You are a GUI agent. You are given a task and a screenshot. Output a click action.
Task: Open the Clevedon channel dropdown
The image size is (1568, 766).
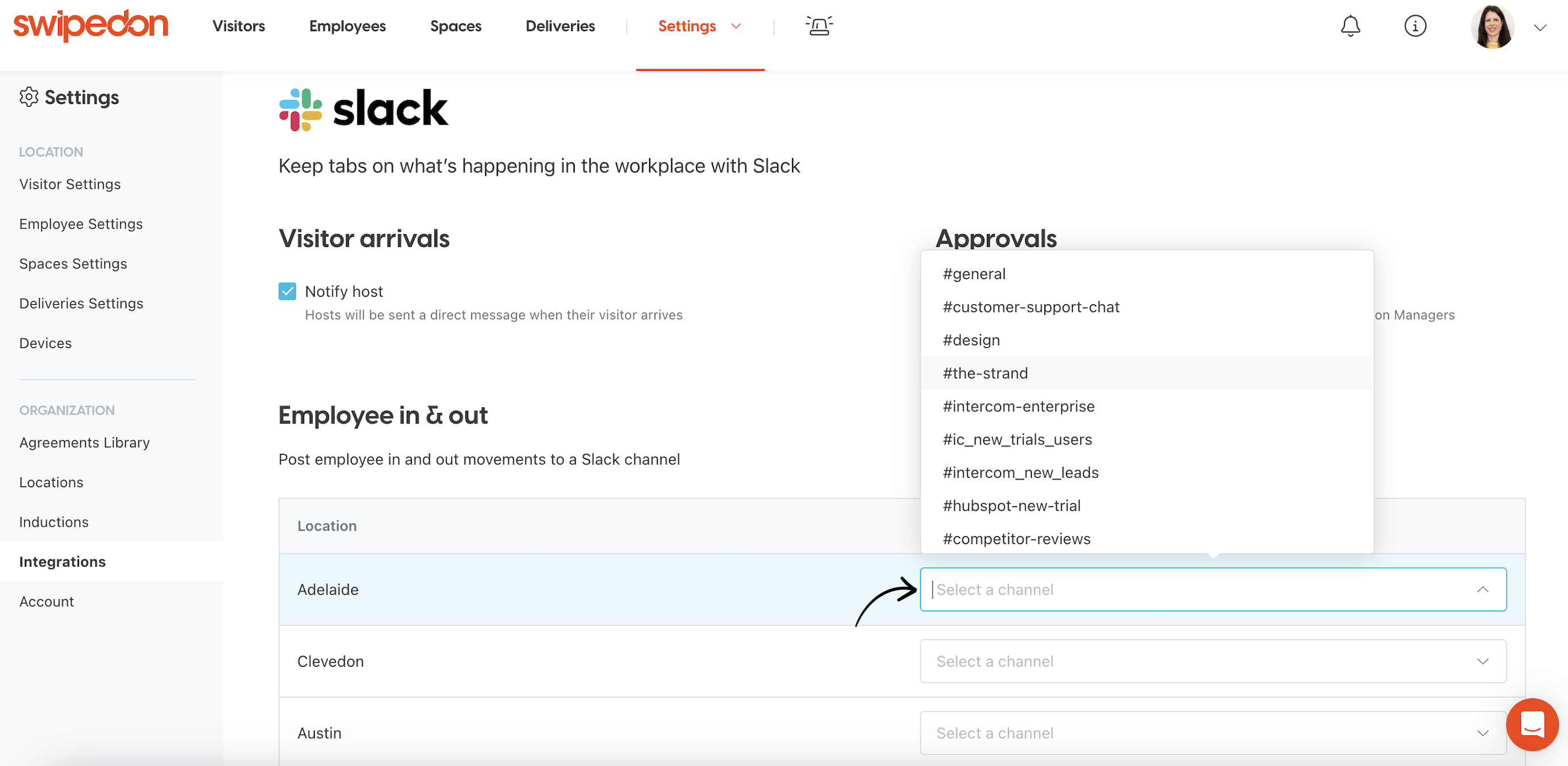[1212, 661]
